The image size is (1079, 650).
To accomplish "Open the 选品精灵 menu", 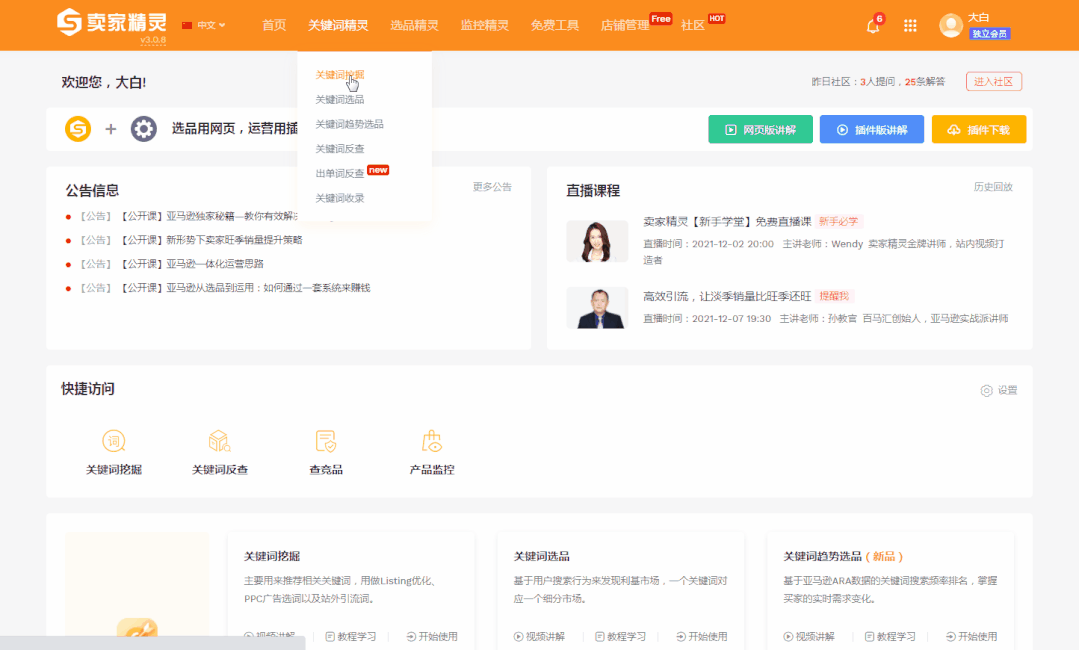I will (414, 25).
